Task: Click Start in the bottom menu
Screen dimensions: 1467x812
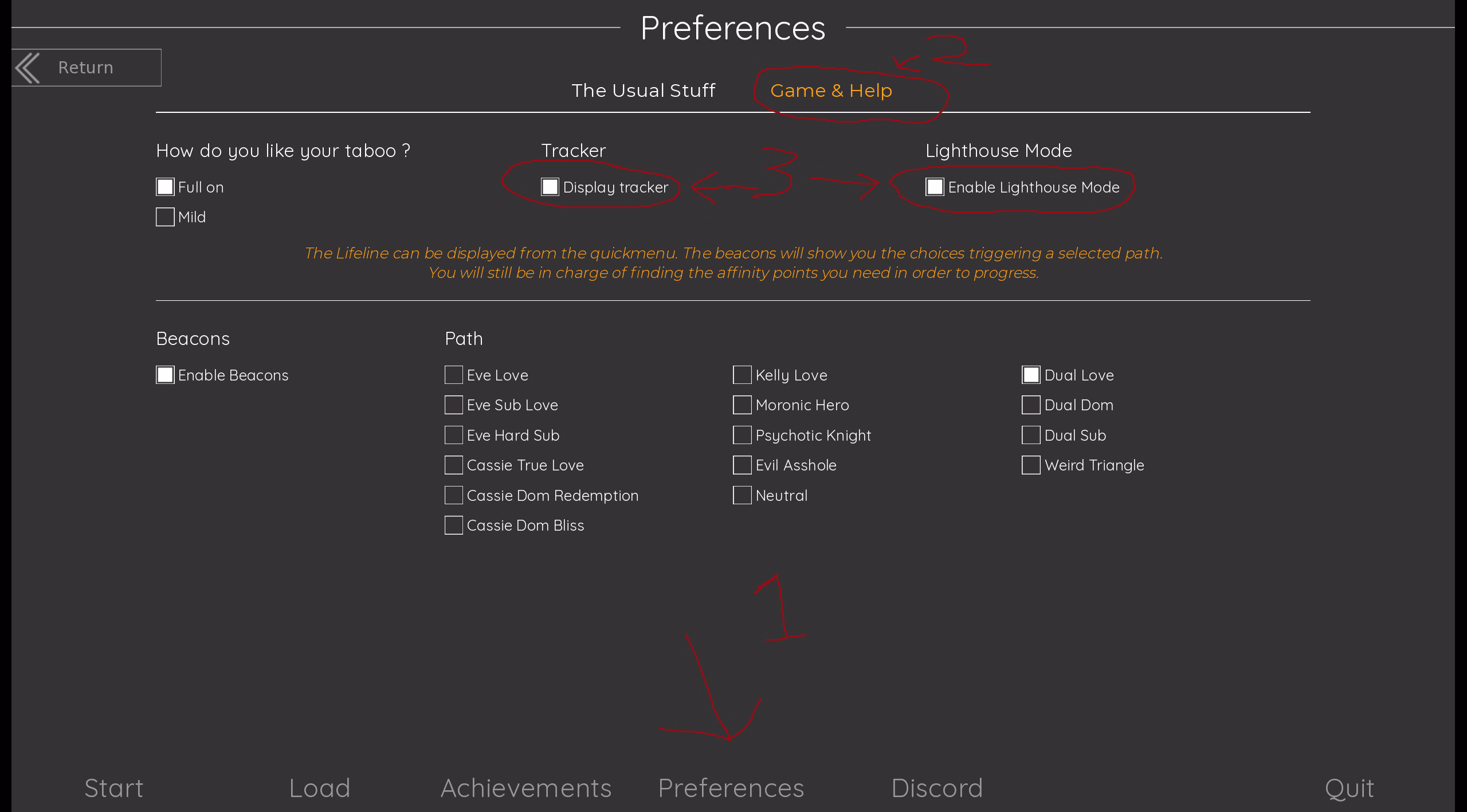Action: pyautogui.click(x=113, y=788)
